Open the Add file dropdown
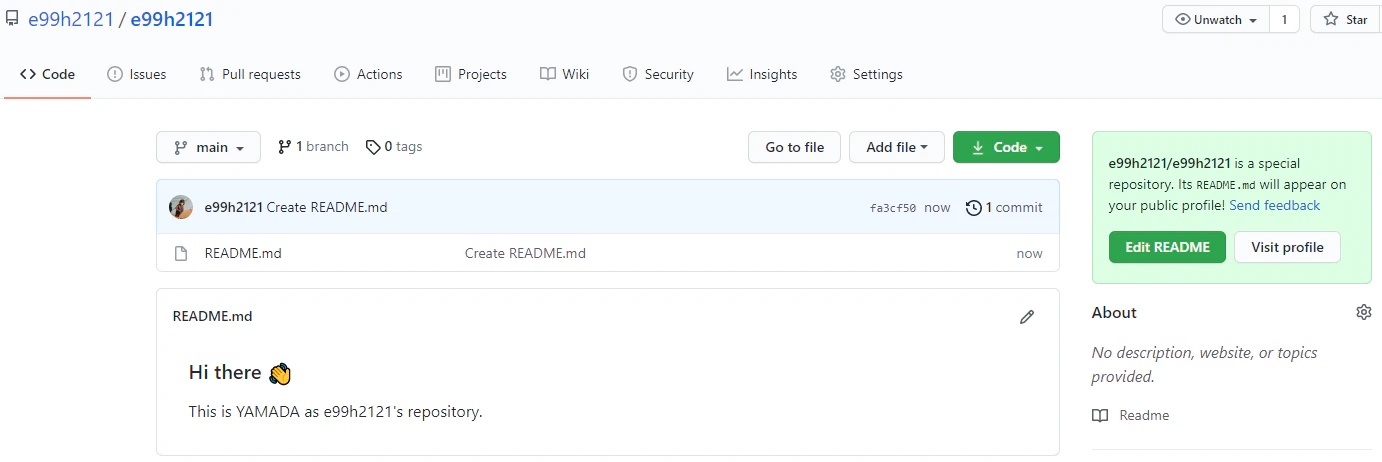 897,147
